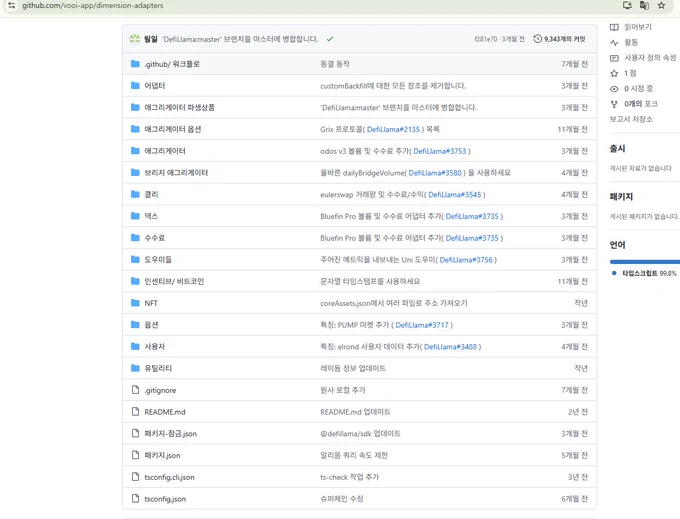Viewport: 680px width, 519px height.
Task: Open the 패키지 section heading
Action: [621, 196]
